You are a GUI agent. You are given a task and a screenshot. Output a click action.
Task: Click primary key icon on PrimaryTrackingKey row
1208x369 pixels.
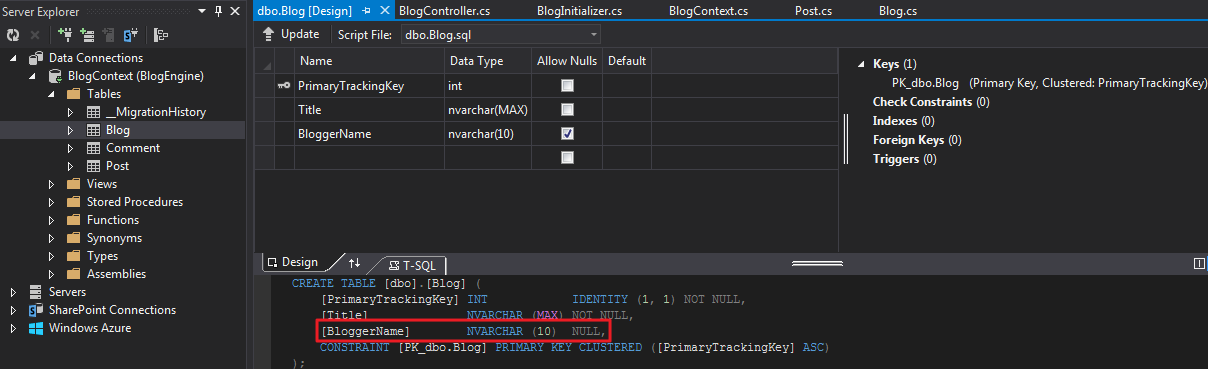[283, 86]
